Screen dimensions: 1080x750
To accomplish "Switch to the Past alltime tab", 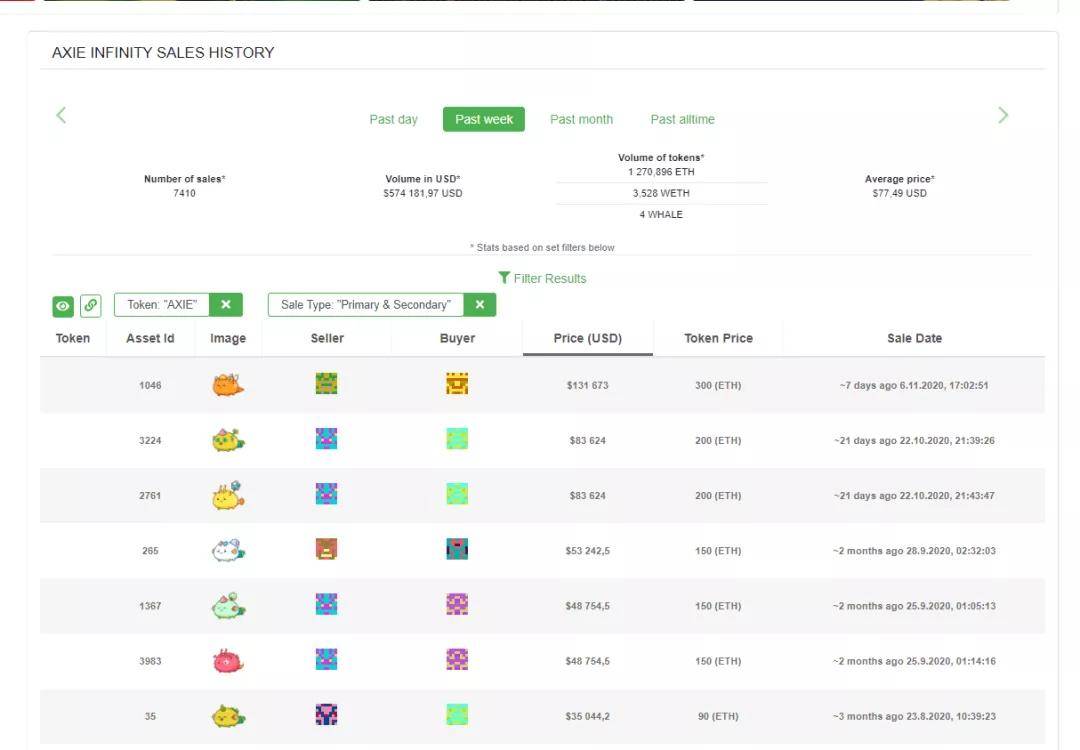I will tap(683, 119).
